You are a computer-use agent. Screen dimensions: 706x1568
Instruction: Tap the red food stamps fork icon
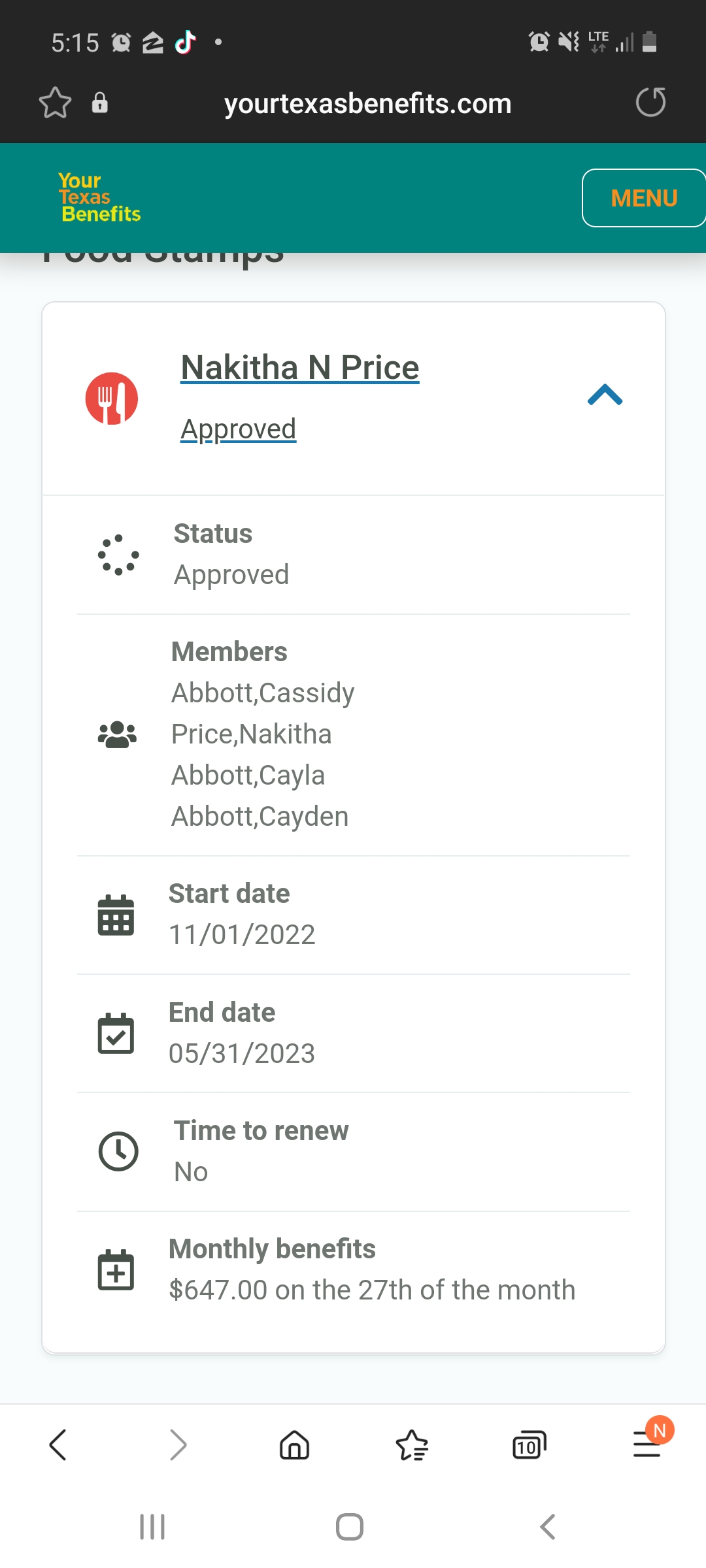pos(112,399)
